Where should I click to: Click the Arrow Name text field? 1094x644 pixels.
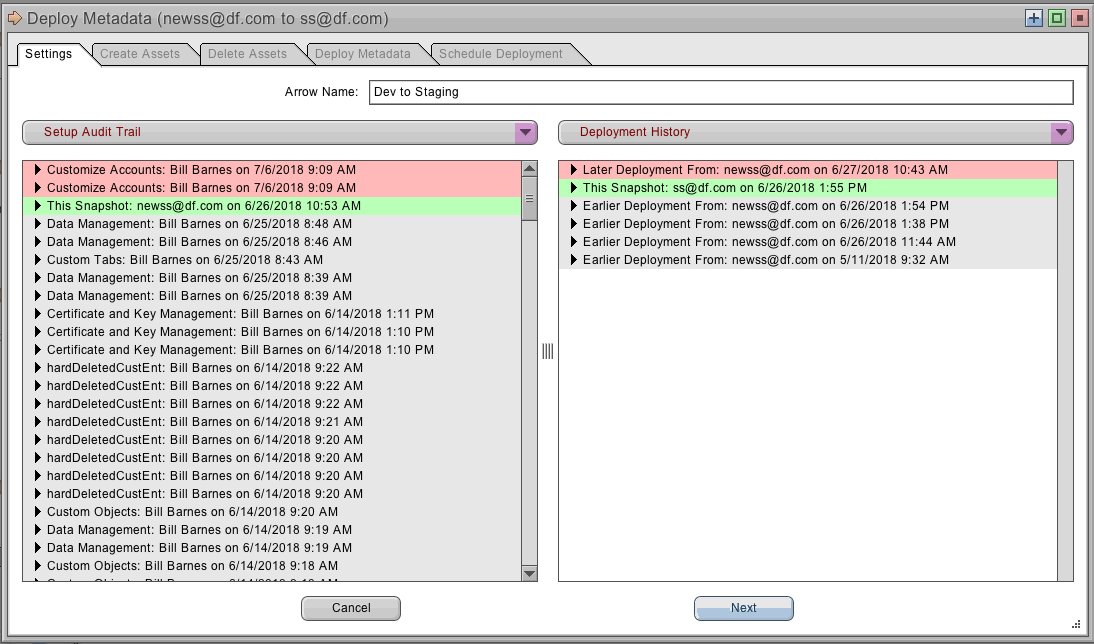coord(720,92)
